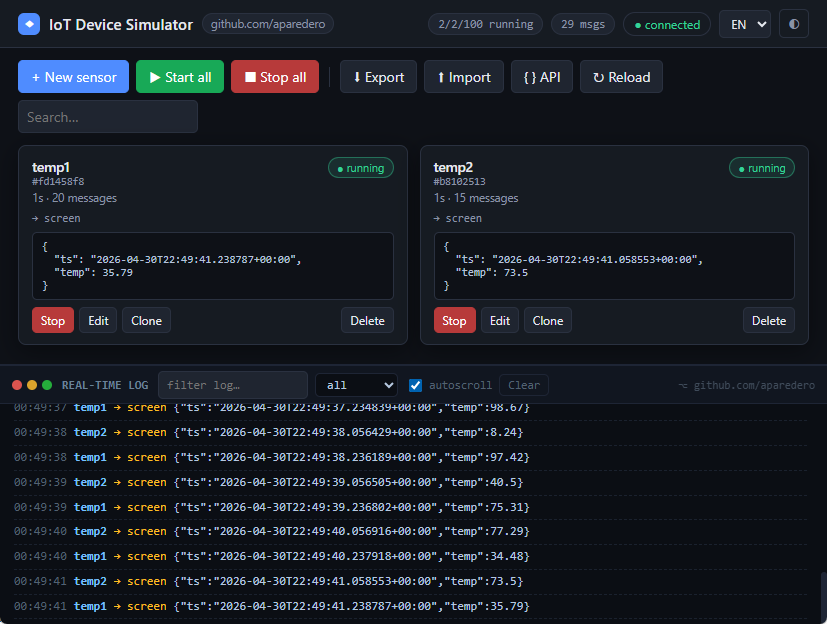
Task: Open the EN language dropdown
Action: [x=745, y=24]
